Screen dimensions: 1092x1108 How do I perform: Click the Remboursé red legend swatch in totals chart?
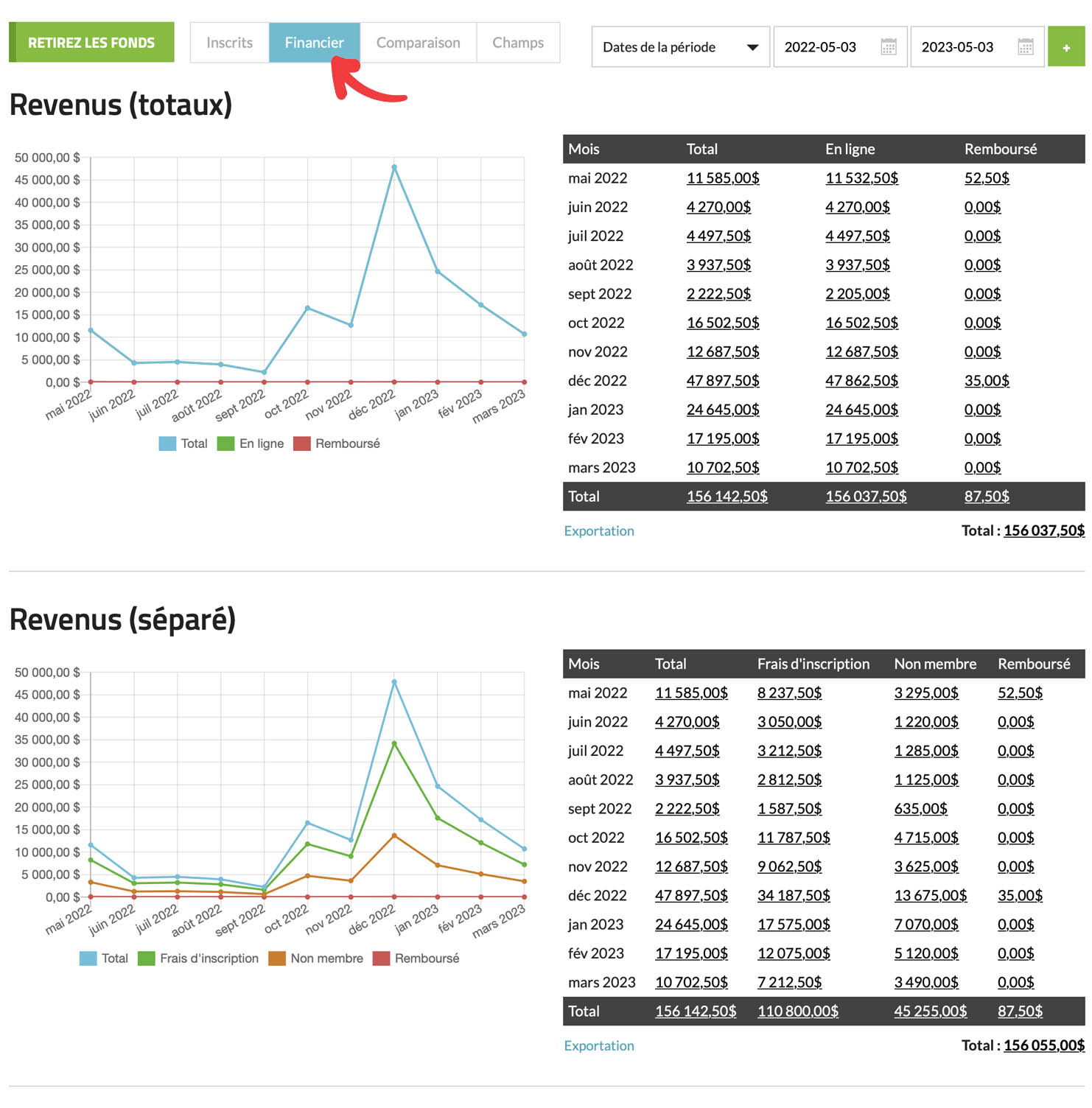301,443
